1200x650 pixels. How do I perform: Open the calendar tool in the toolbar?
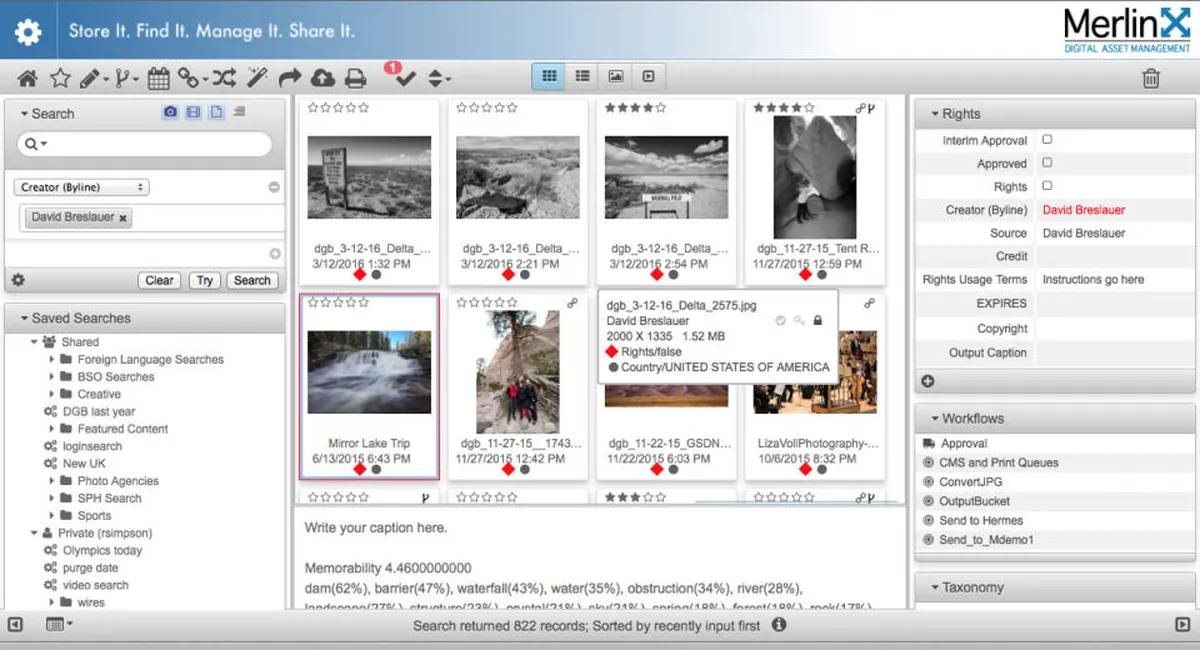(158, 78)
